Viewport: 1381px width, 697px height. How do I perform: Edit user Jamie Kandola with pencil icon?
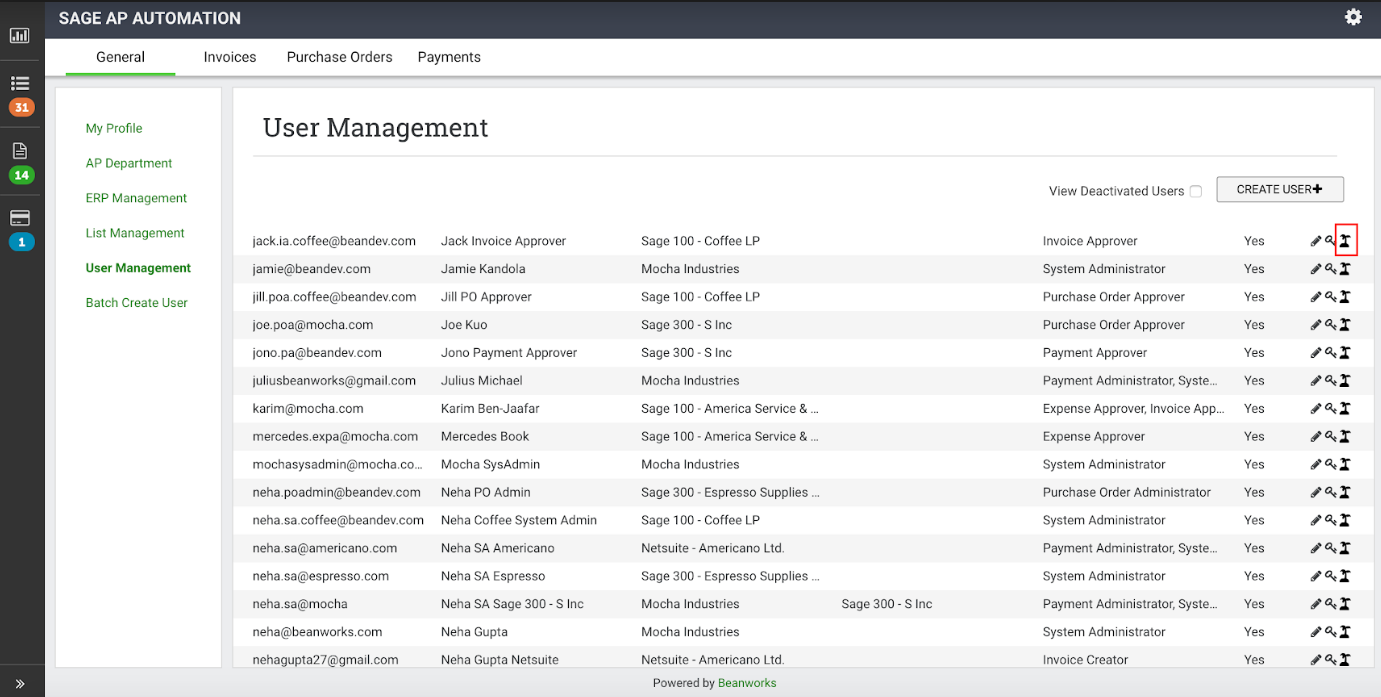point(1316,269)
